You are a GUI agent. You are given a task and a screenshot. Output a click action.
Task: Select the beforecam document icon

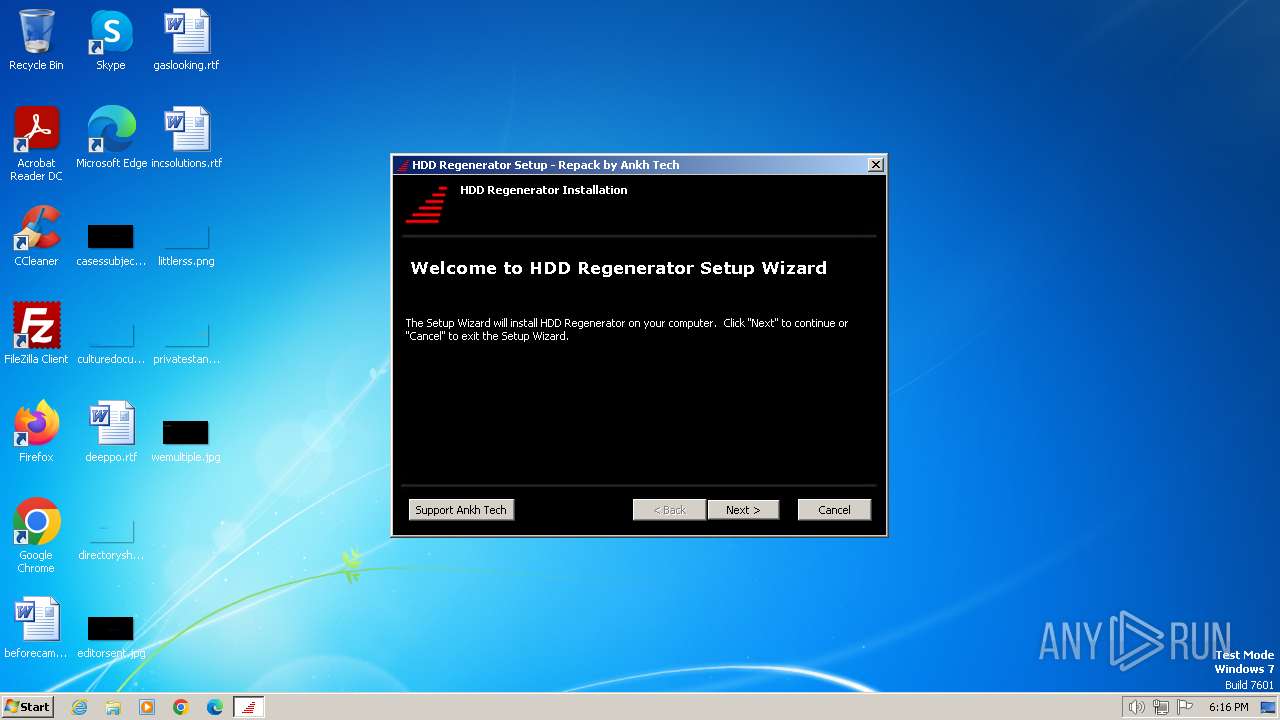pos(36,628)
